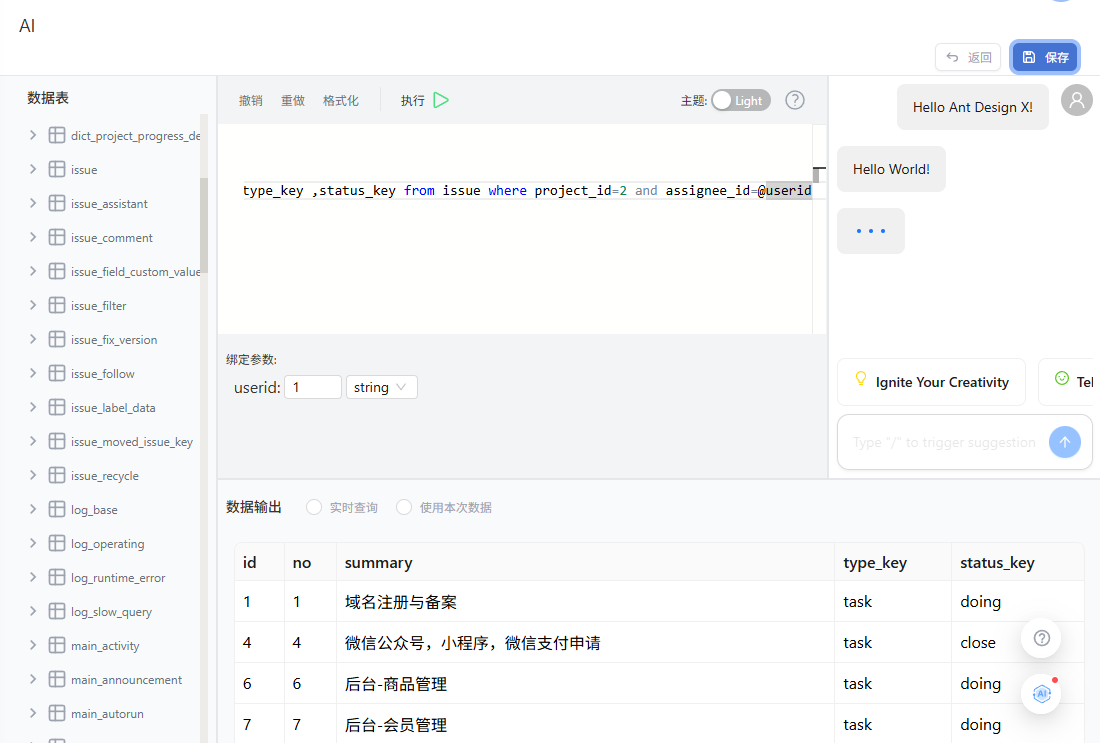1100x743 pixels.
Task: Open floating AI assistant button
Action: 1042,694
